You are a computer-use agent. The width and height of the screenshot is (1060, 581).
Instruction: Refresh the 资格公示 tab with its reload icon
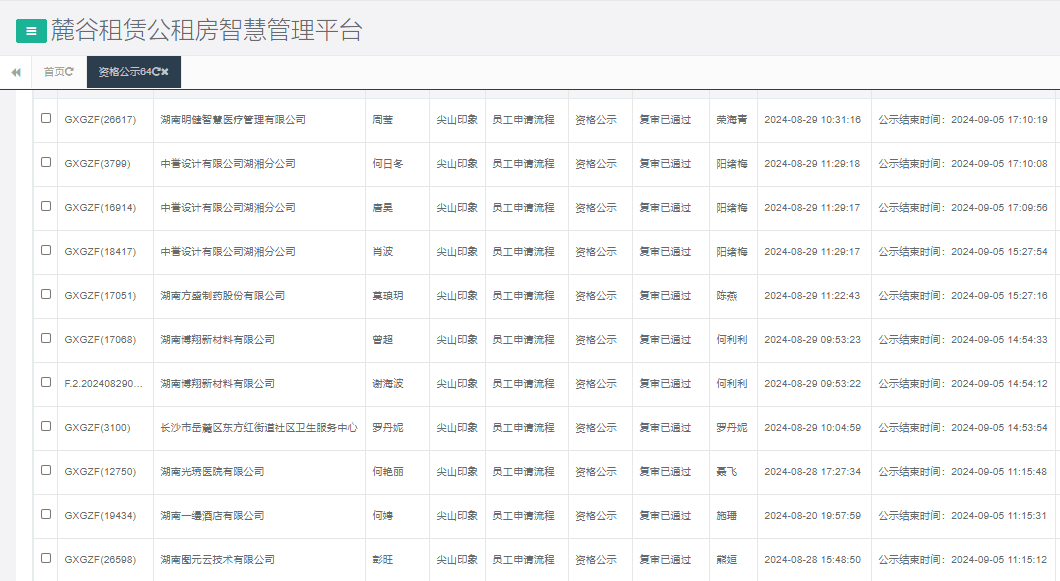(156, 71)
